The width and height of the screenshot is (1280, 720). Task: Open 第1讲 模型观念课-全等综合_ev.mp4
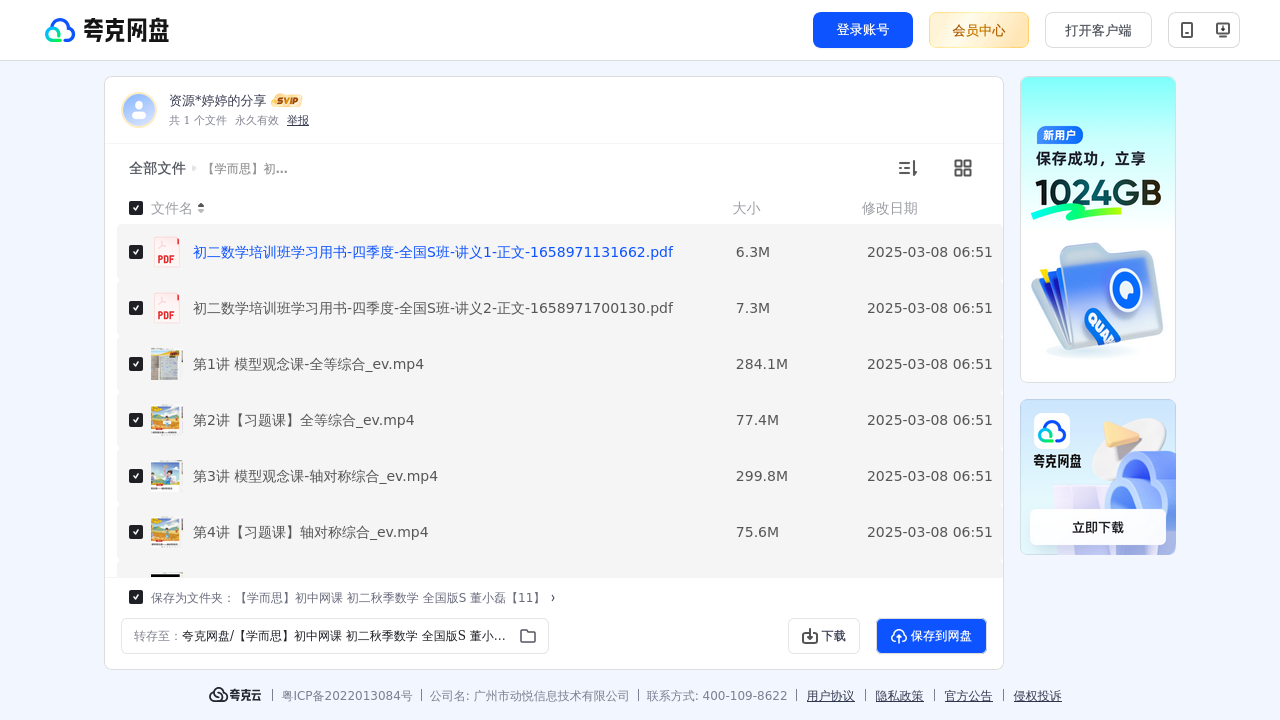point(308,364)
